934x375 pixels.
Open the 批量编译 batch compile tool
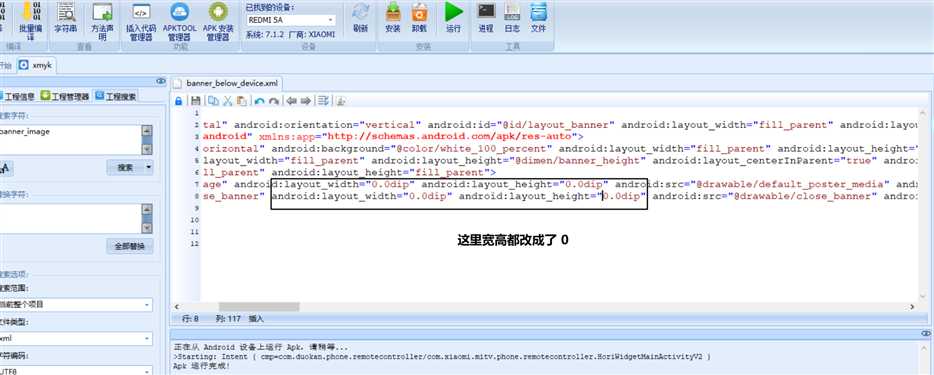click(30, 21)
